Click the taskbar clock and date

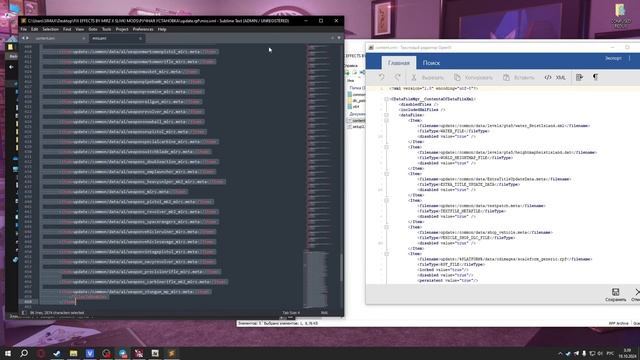pos(627,353)
